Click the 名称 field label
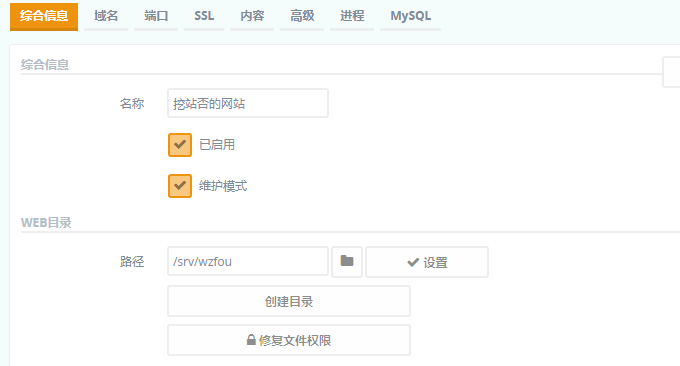The height and width of the screenshot is (366, 680). coord(132,104)
